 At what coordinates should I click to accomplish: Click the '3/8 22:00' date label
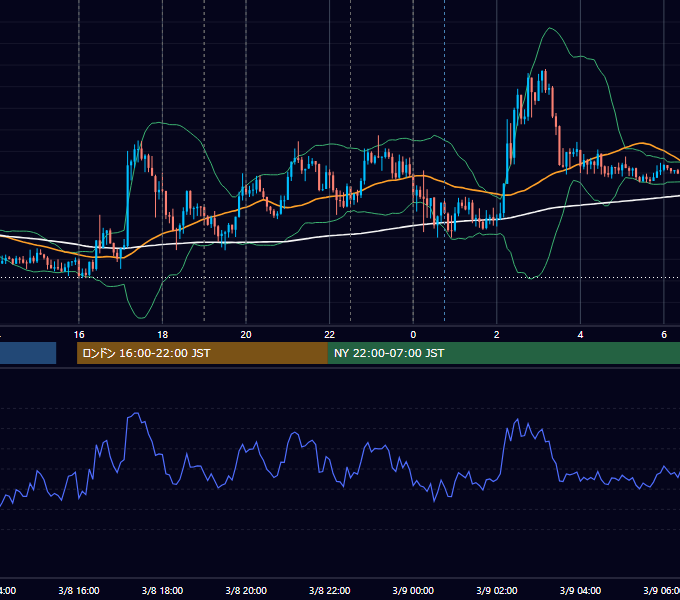point(330,591)
